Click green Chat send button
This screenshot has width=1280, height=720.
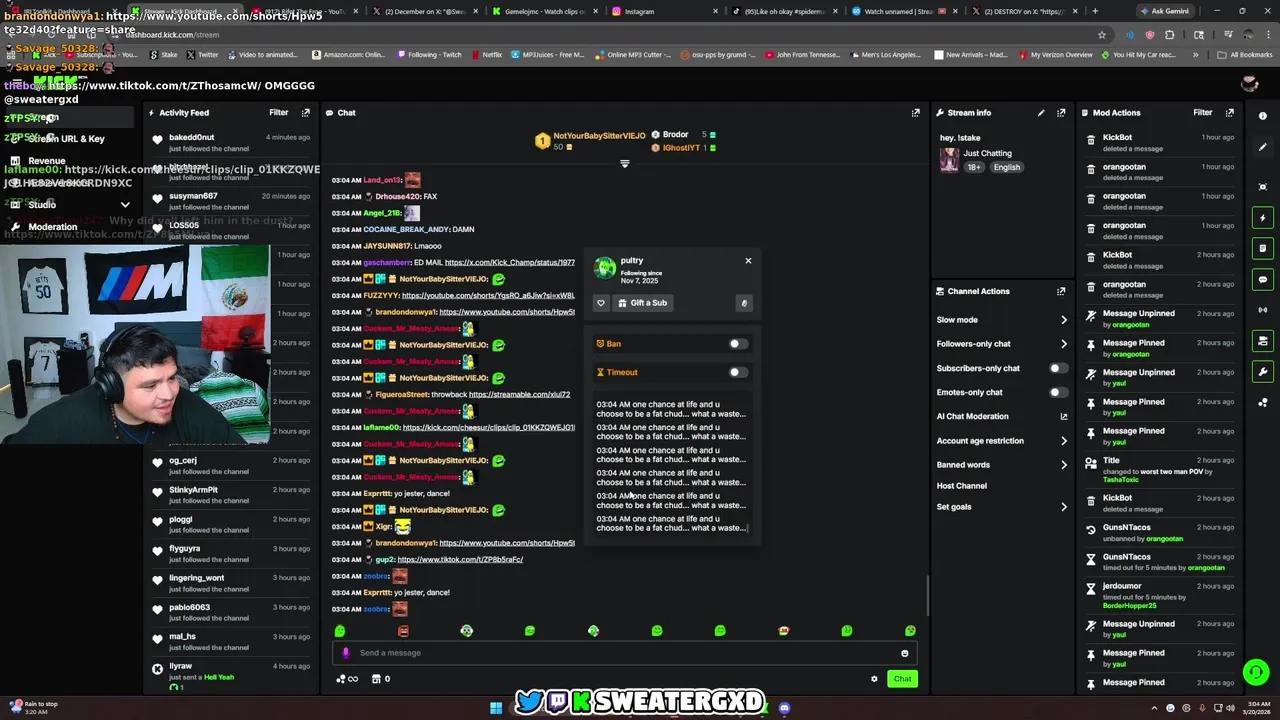click(x=902, y=679)
